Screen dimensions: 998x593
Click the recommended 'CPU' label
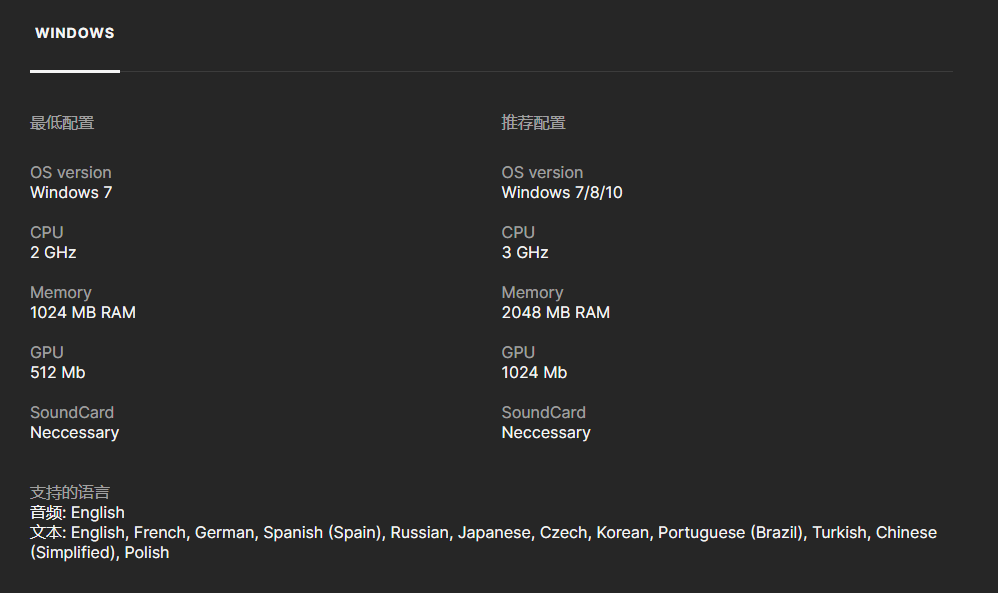(x=518, y=232)
